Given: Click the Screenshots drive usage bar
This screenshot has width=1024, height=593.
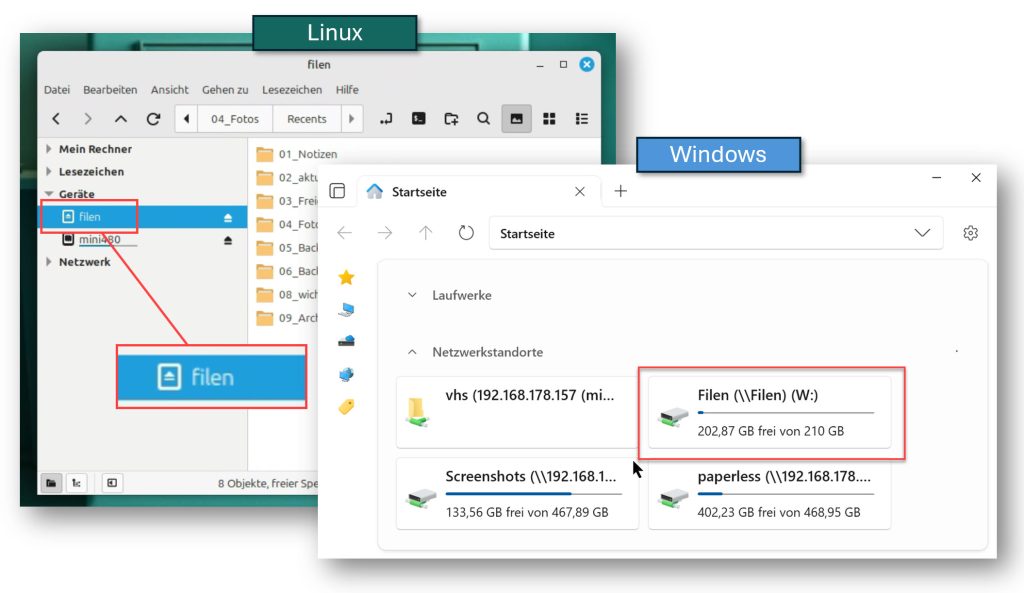Looking at the screenshot, I should click(x=533, y=493).
